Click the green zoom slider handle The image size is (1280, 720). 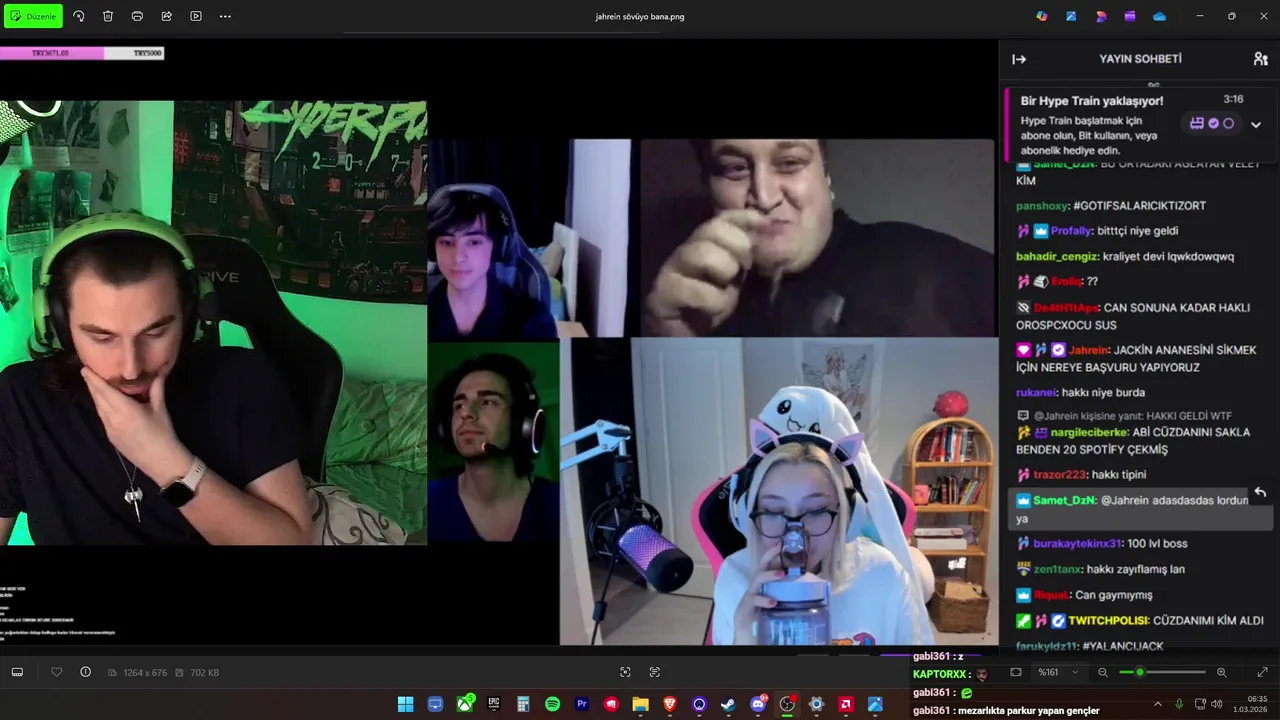pos(1139,672)
